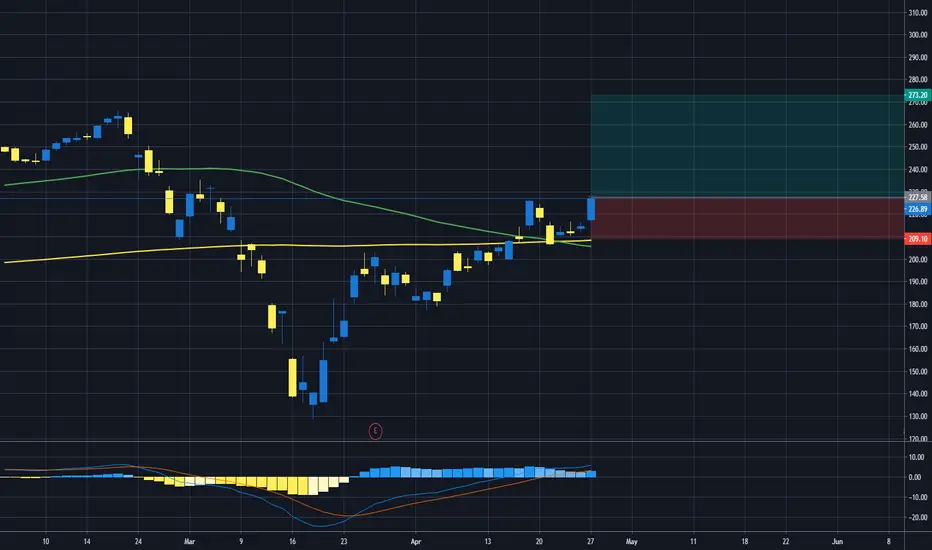Click the '14' date axis label
The height and width of the screenshot is (550, 932).
click(87, 542)
